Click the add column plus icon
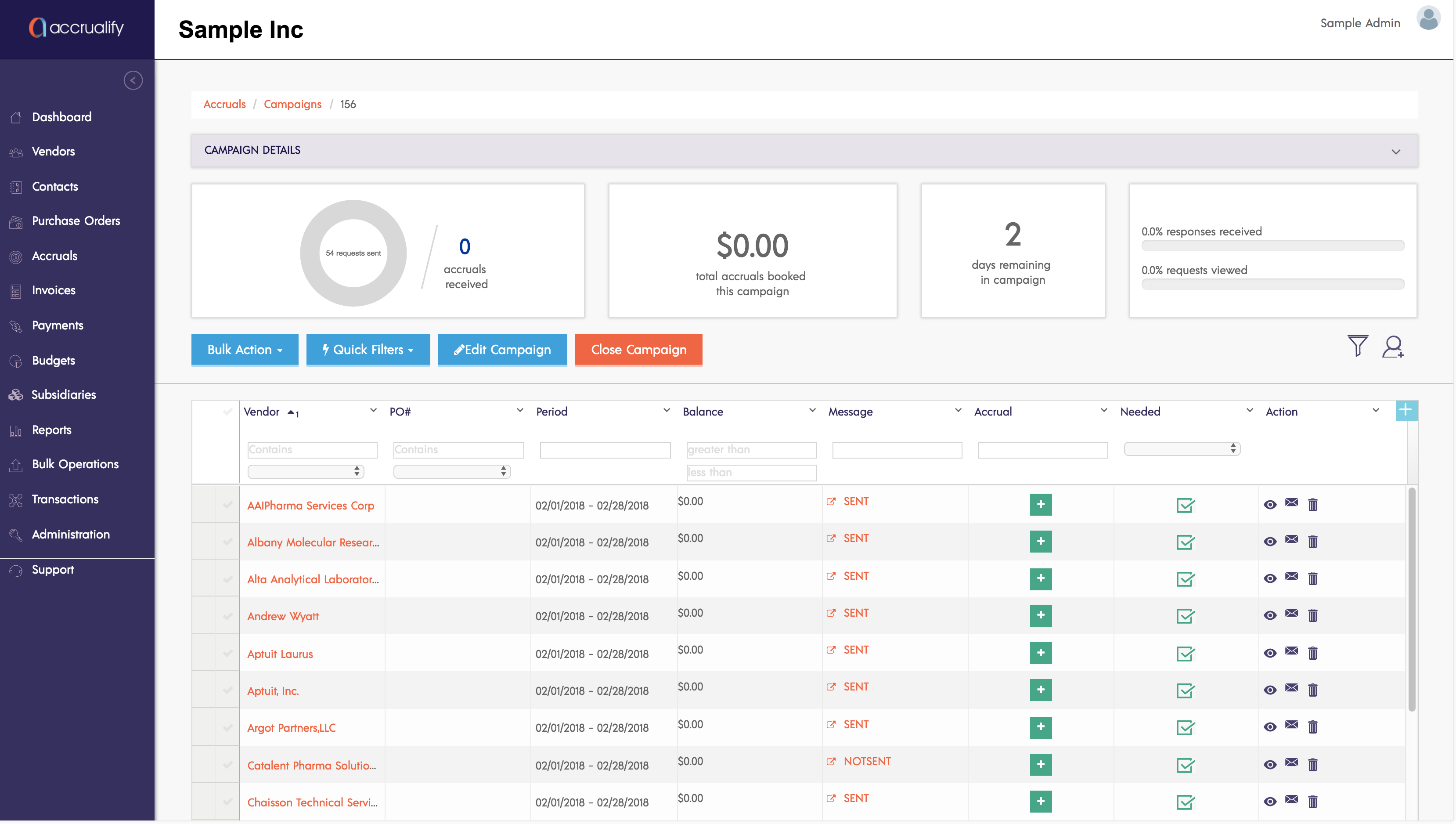The image size is (1456, 824). (x=1406, y=410)
